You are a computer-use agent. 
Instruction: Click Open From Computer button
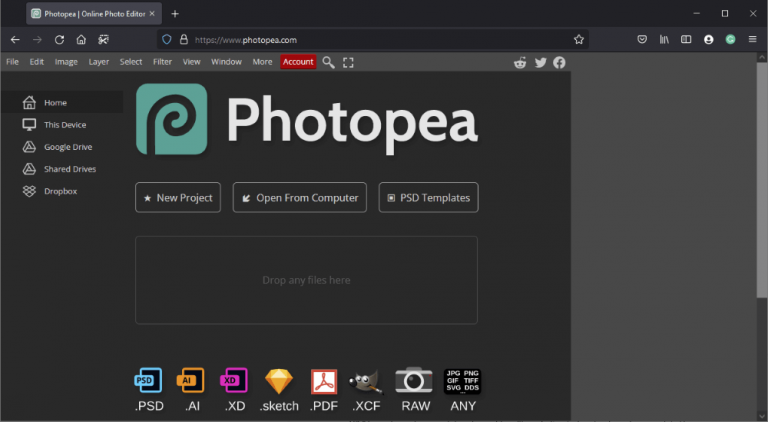[300, 197]
